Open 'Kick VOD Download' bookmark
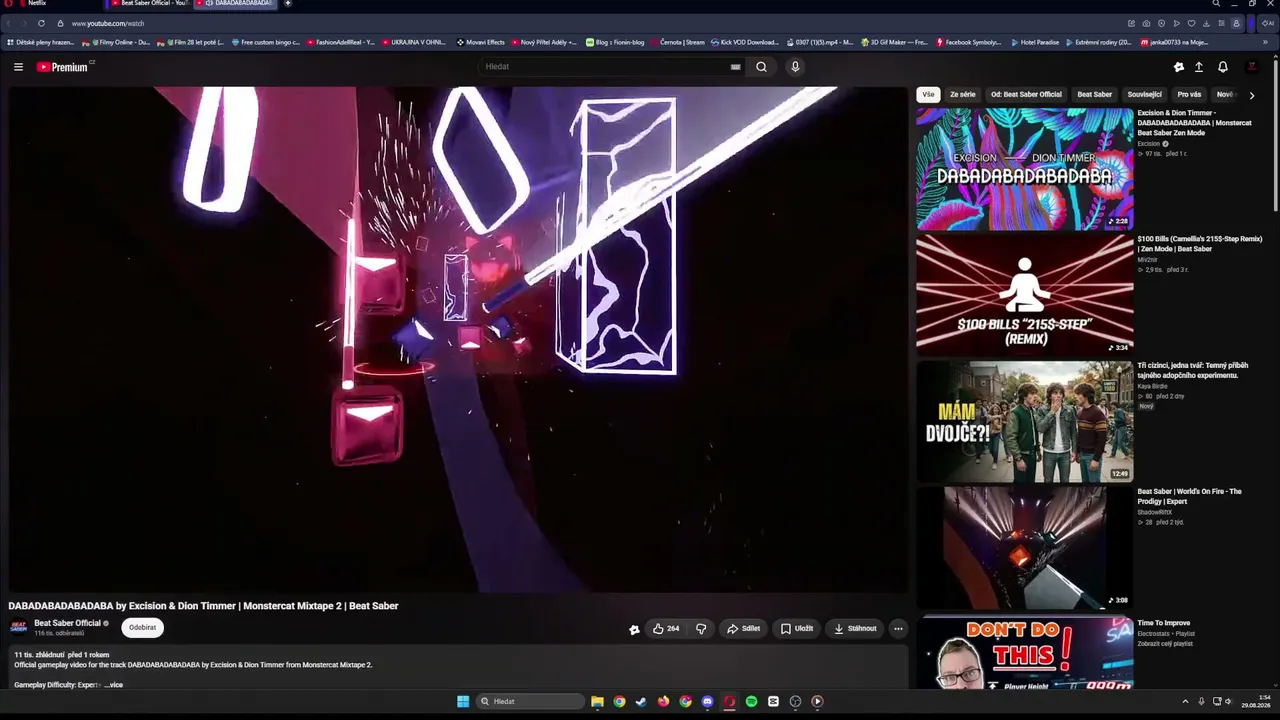 [x=744, y=42]
